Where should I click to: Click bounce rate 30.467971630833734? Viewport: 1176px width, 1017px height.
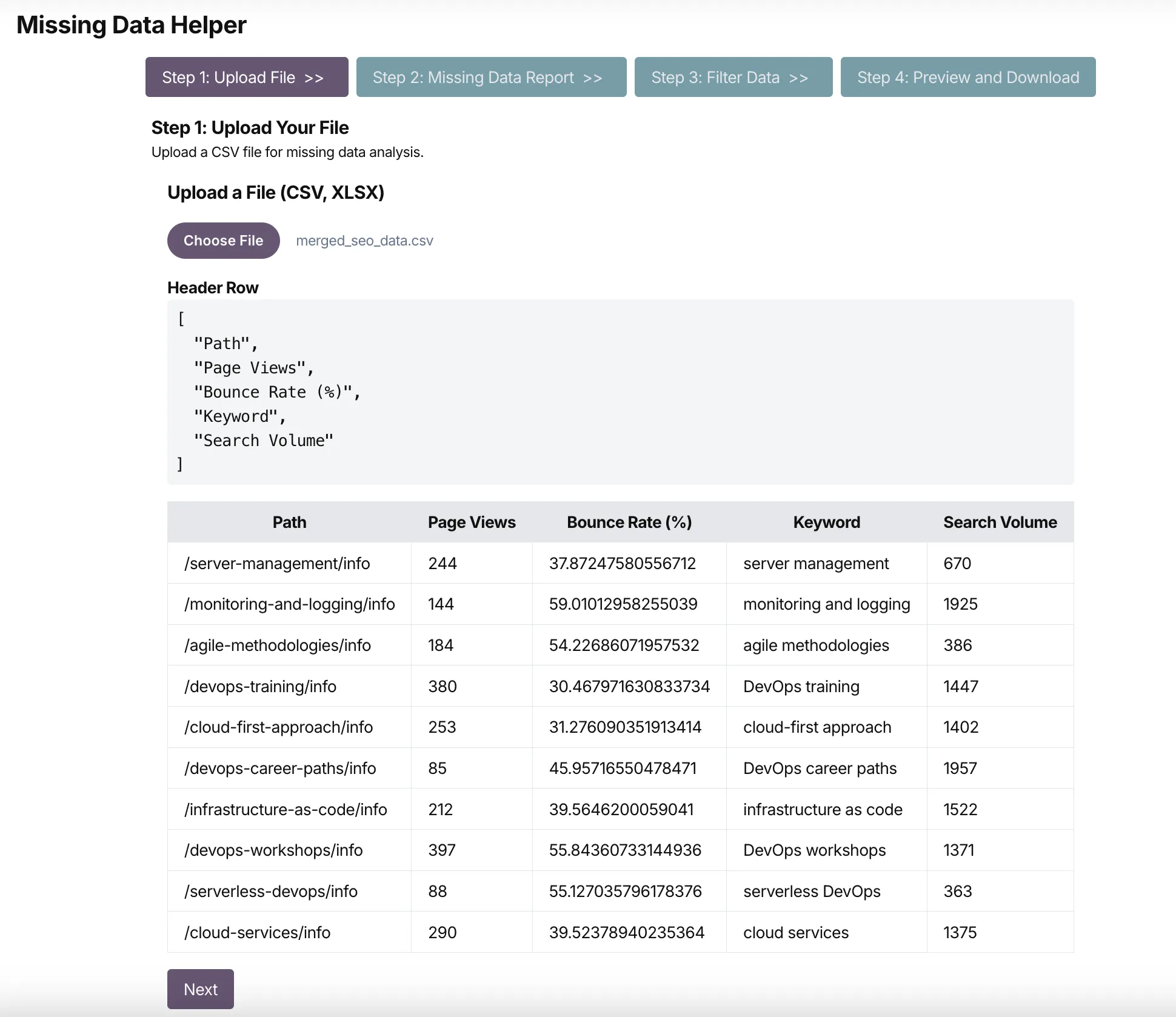pyautogui.click(x=629, y=686)
